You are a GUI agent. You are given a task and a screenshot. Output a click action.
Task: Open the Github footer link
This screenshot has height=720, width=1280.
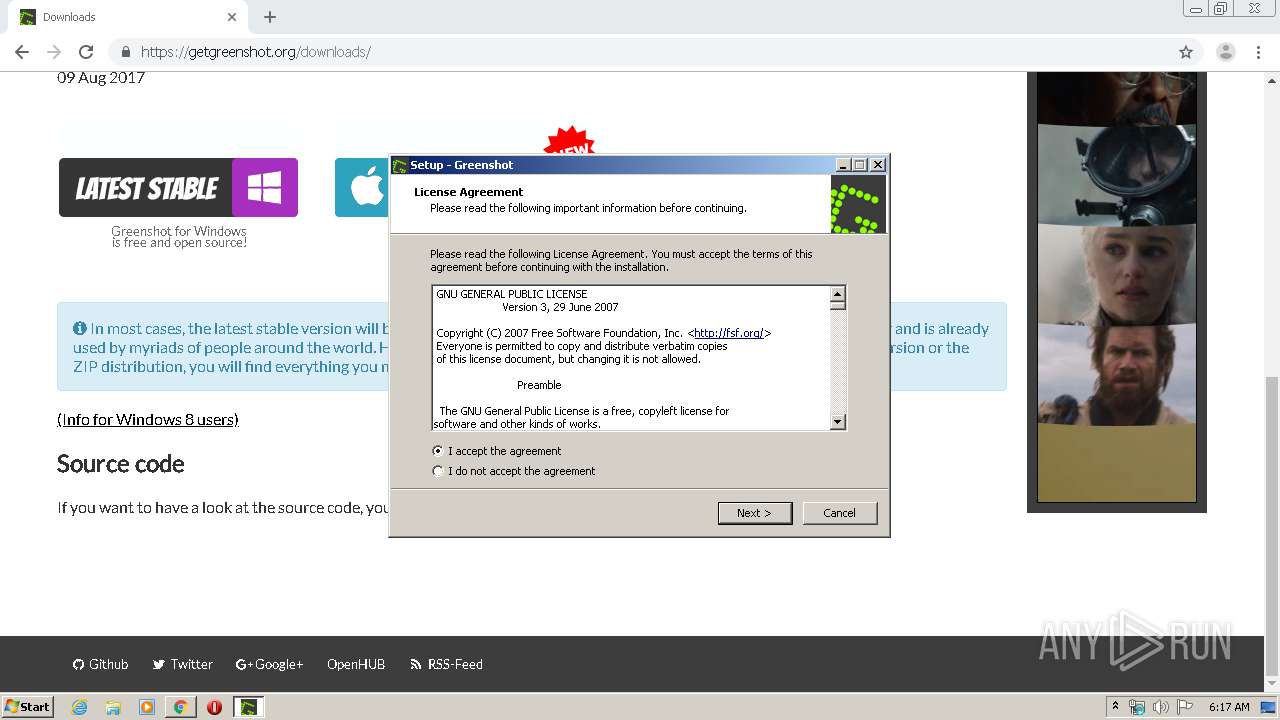(100, 664)
